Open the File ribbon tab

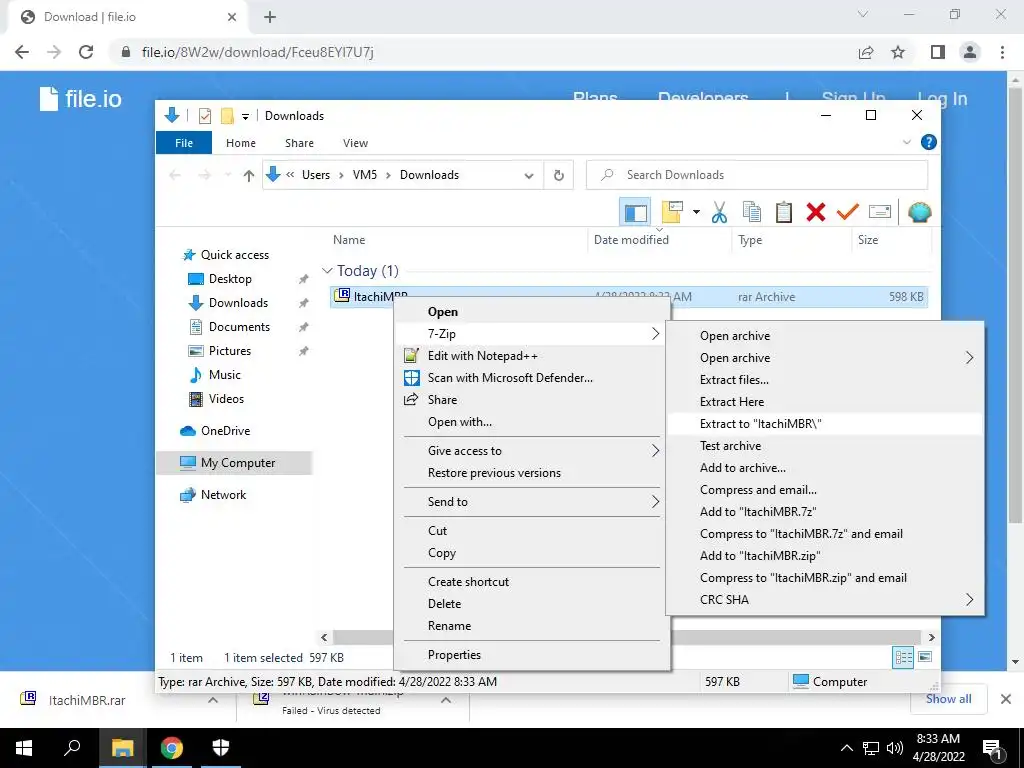tap(184, 143)
